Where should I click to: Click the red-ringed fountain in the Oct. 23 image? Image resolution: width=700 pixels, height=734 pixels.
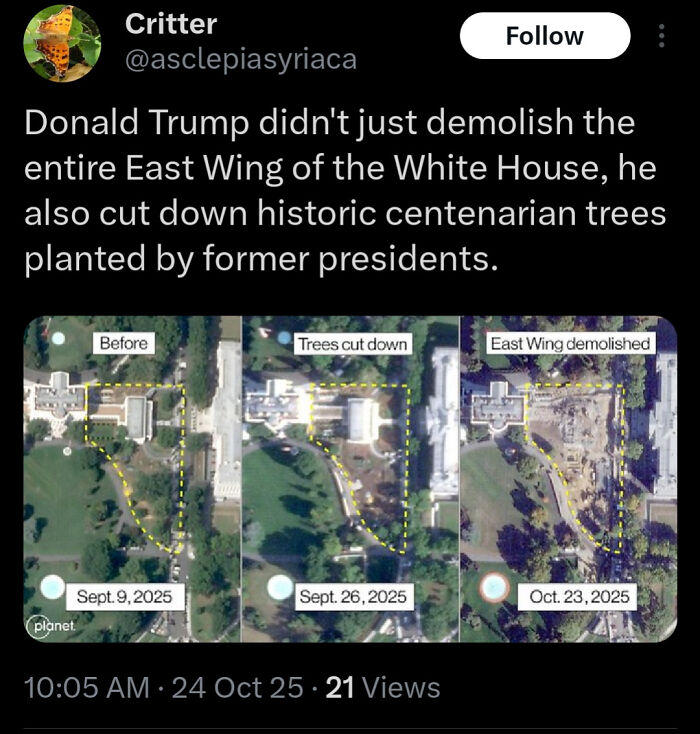pyautogui.click(x=493, y=586)
